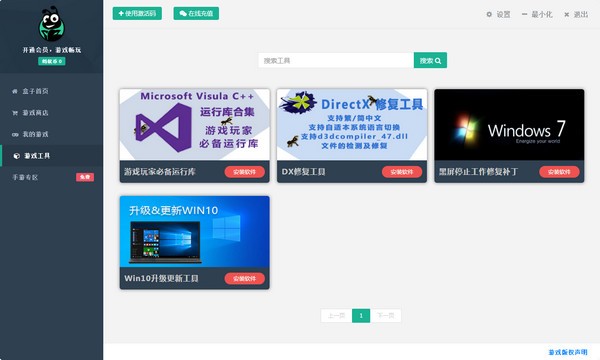This screenshot has width=600, height=360.
Task: Click the red 免费 badge
Action: pyautogui.click(x=85, y=177)
